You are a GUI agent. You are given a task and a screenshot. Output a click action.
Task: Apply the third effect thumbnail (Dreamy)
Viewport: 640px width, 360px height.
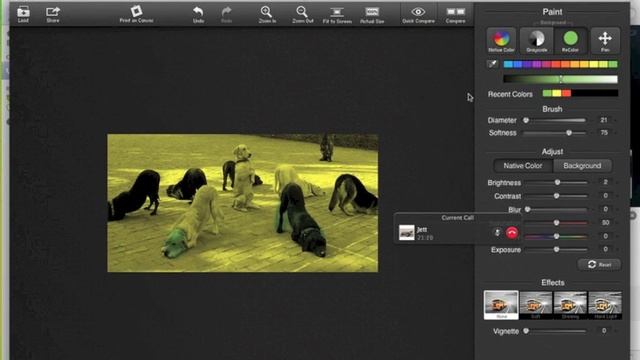(x=570, y=305)
